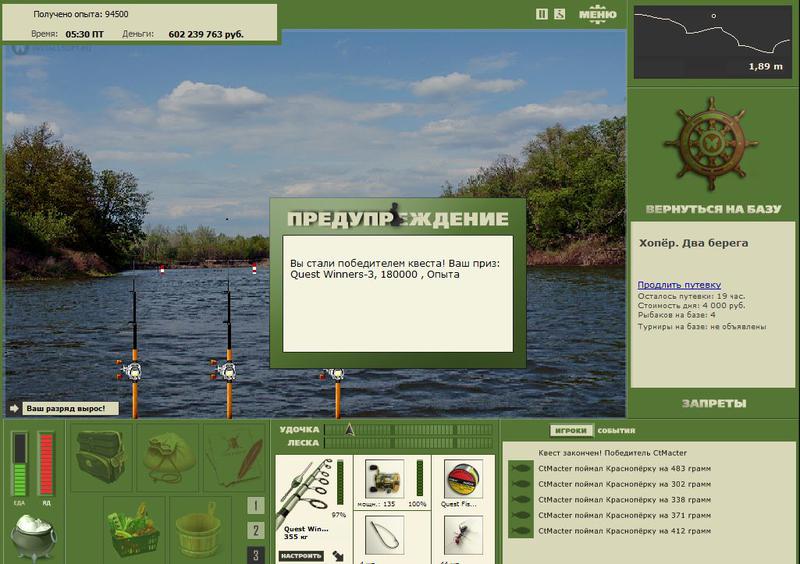
Task: Select rod slot 2
Action: point(256,530)
